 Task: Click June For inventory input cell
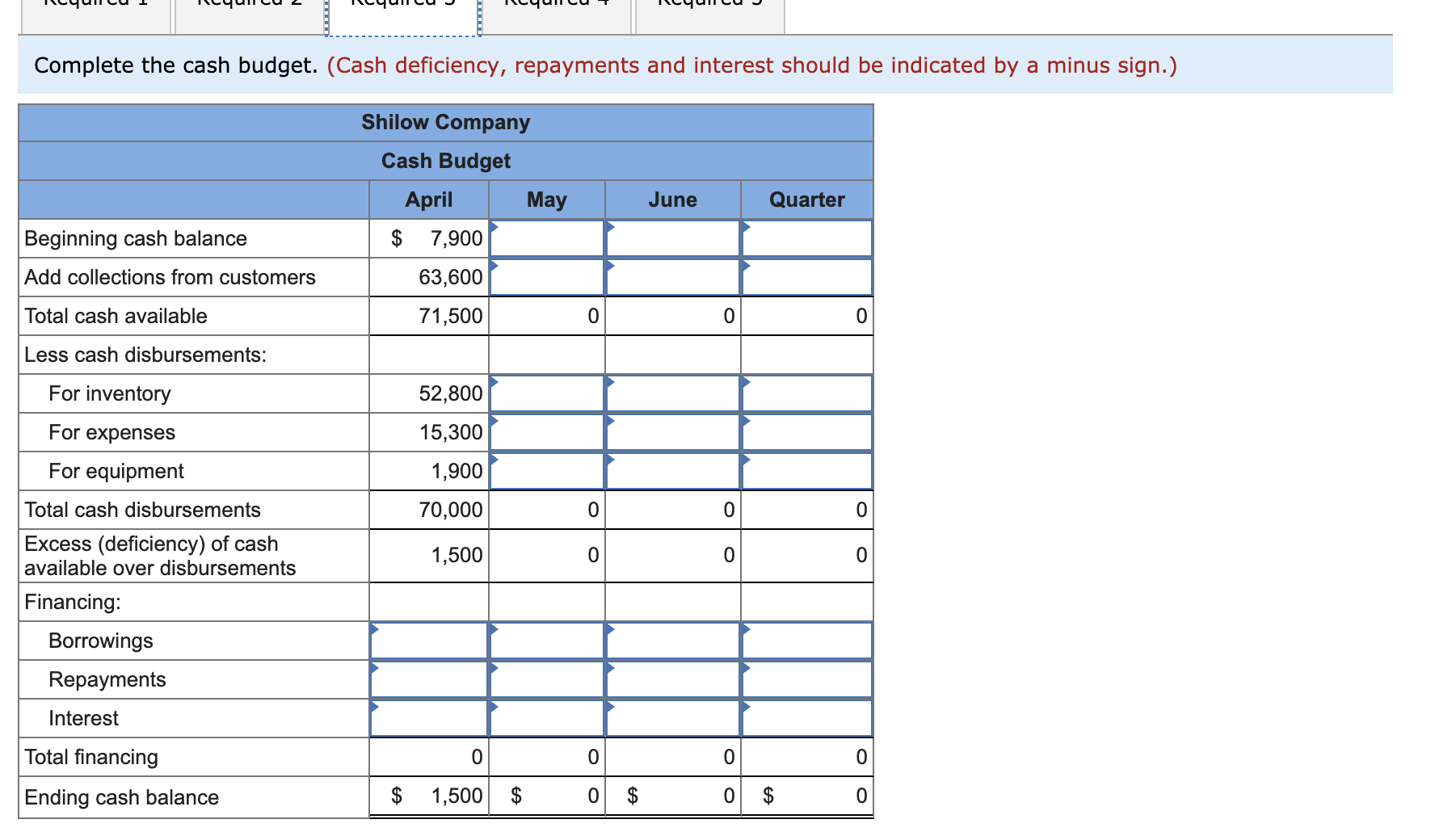click(x=673, y=393)
